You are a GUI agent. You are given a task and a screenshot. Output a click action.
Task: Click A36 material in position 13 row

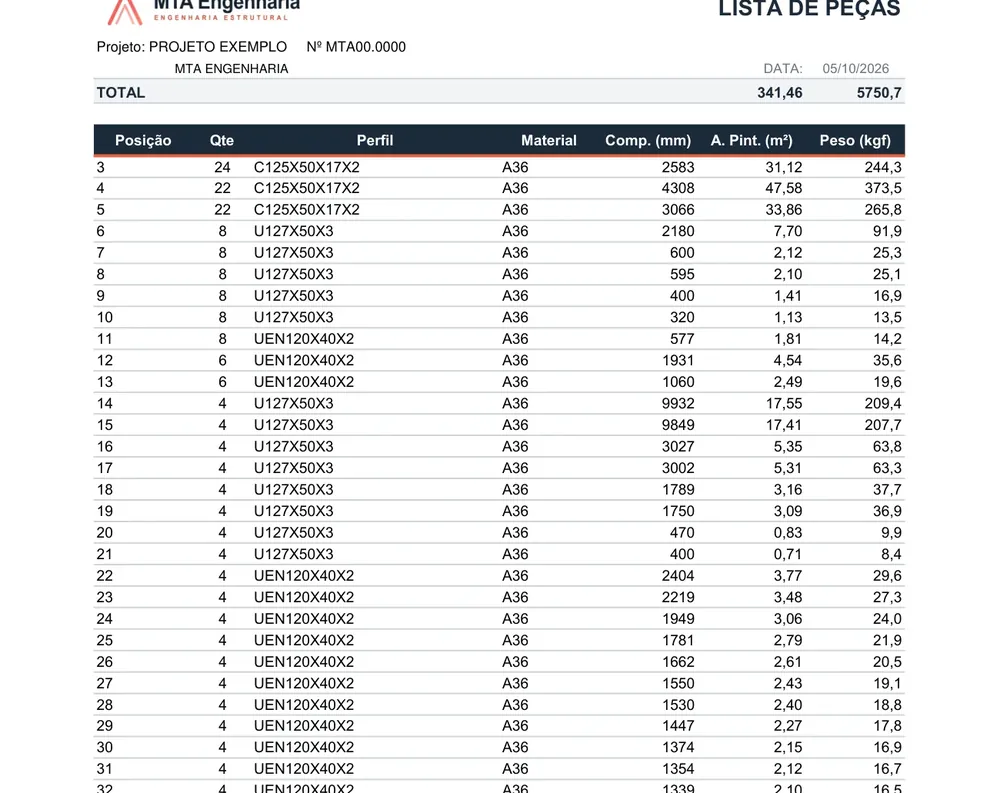[515, 383]
